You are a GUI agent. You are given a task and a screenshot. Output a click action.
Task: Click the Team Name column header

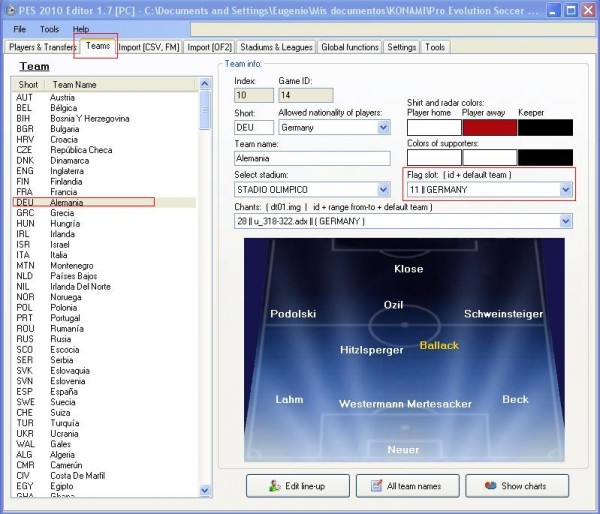click(x=122, y=85)
